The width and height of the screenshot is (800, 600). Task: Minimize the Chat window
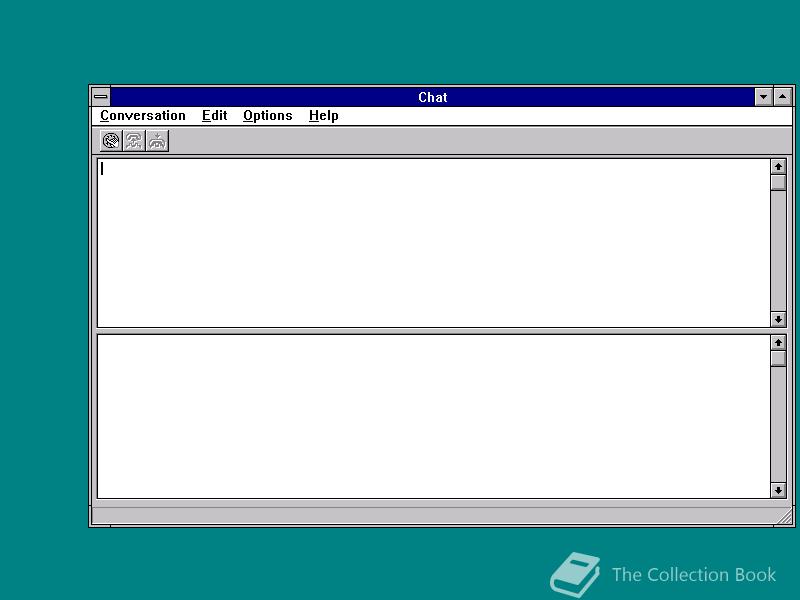point(763,96)
